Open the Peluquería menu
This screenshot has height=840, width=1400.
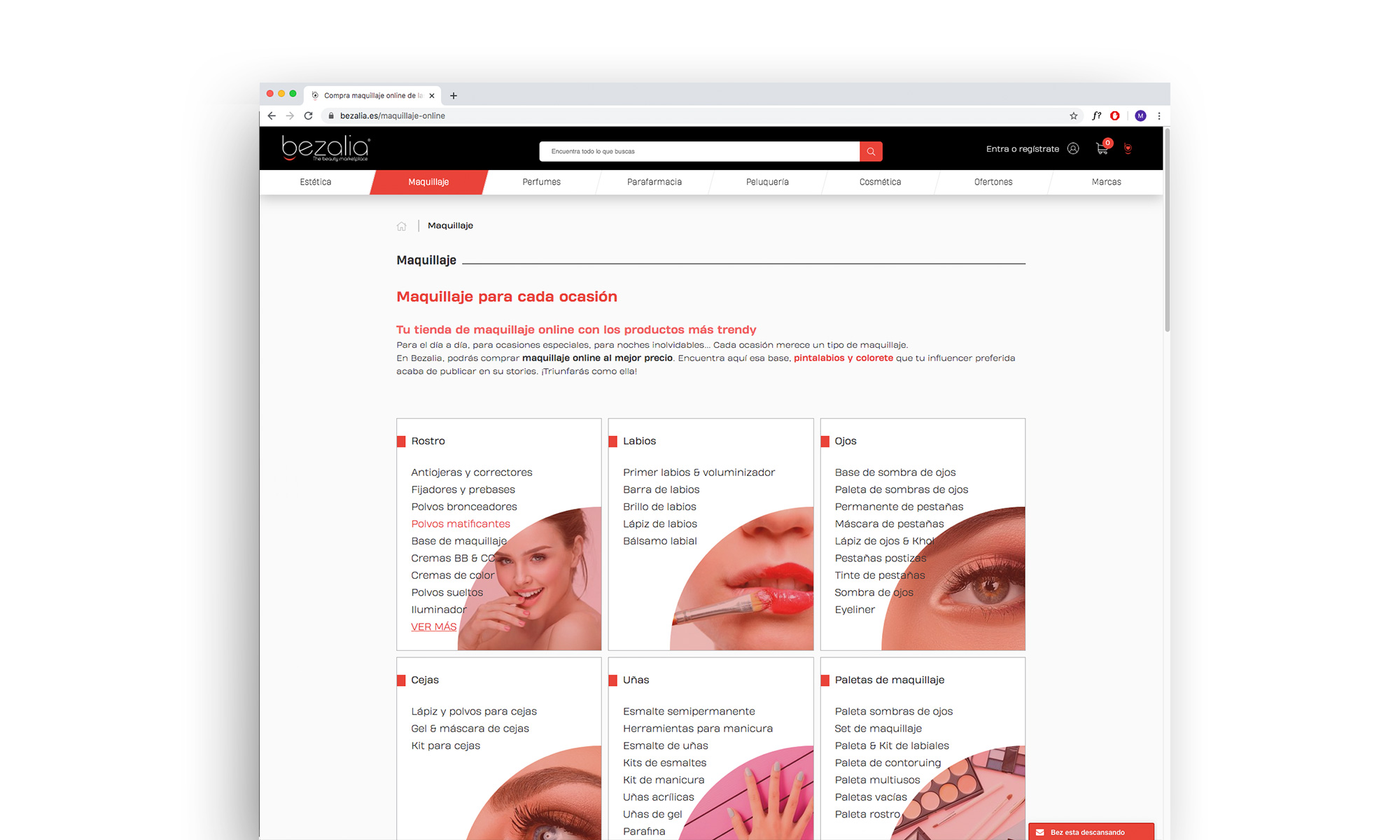pos(767,182)
